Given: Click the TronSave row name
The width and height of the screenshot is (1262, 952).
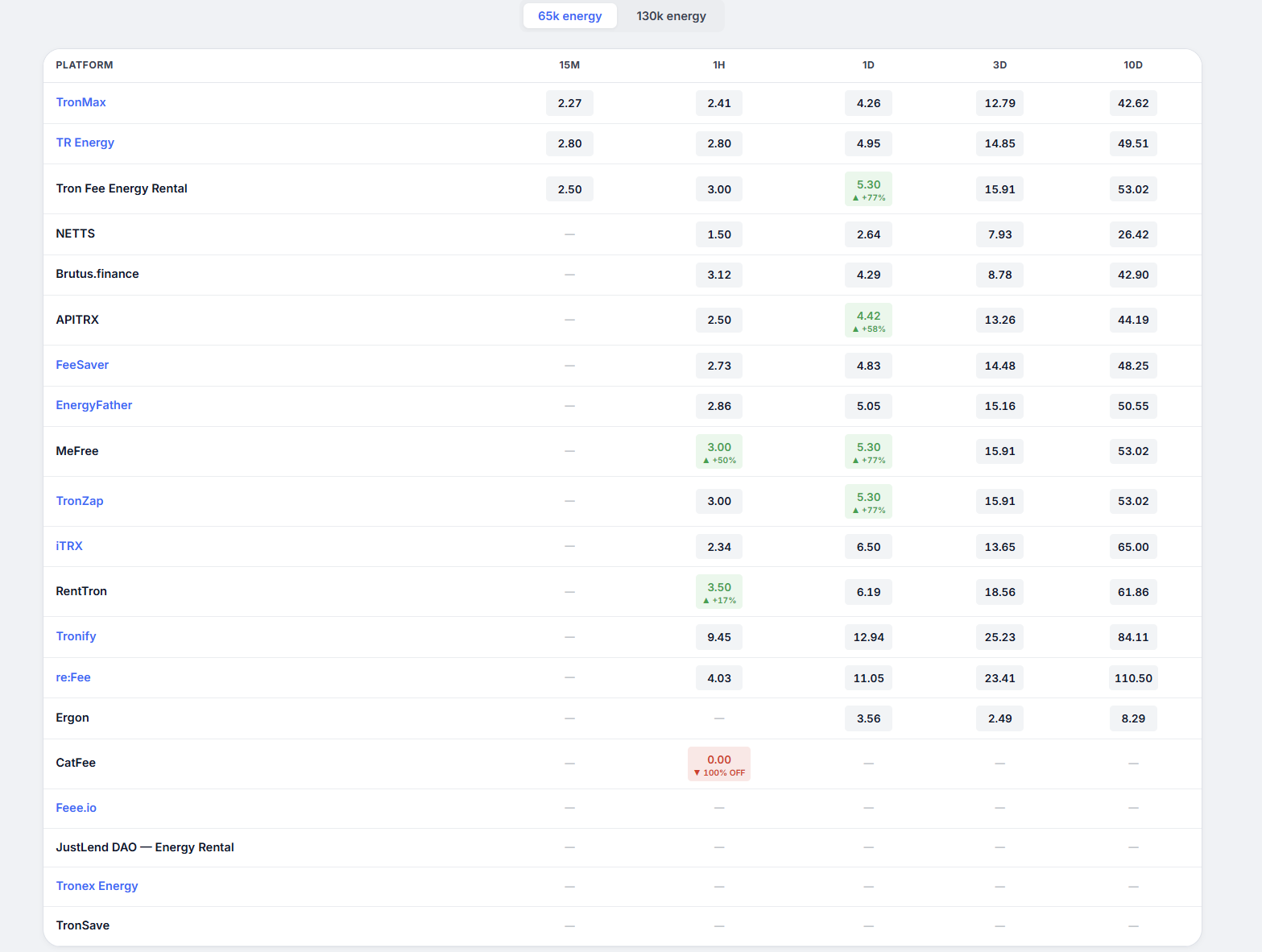Looking at the screenshot, I should 82,925.
